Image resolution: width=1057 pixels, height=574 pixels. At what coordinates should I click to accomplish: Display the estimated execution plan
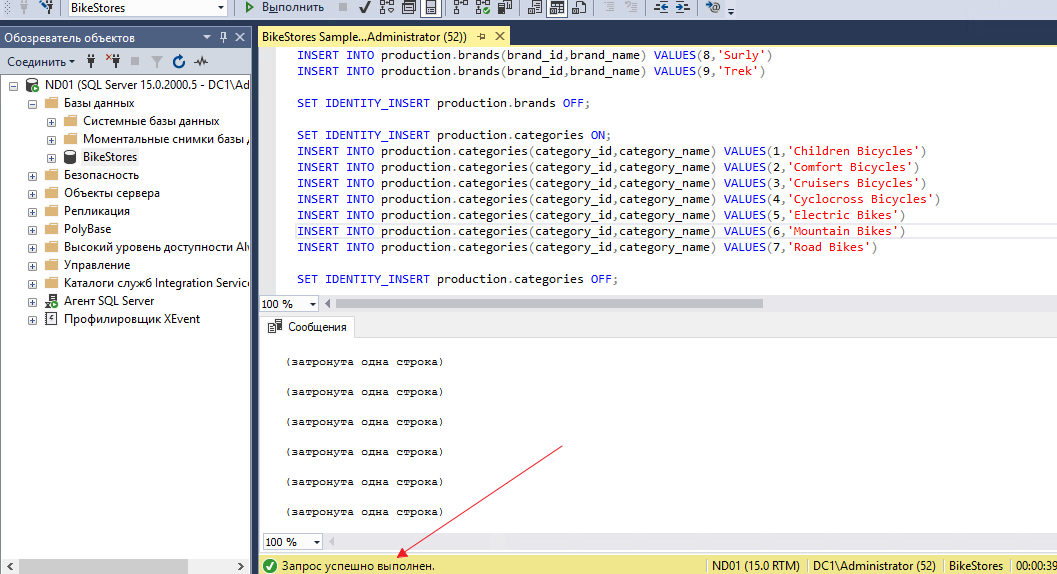point(387,7)
